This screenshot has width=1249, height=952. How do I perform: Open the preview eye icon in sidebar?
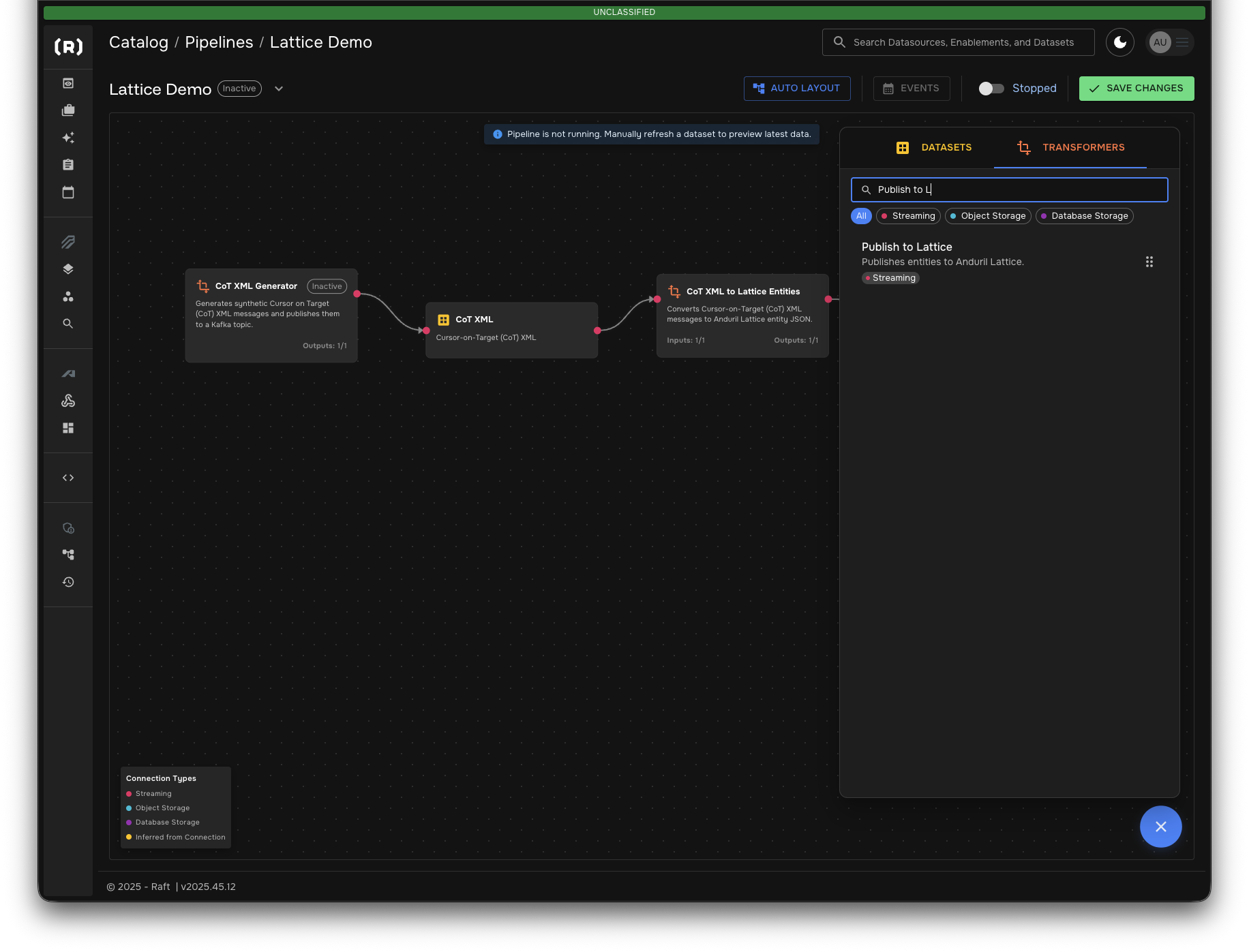[x=68, y=83]
